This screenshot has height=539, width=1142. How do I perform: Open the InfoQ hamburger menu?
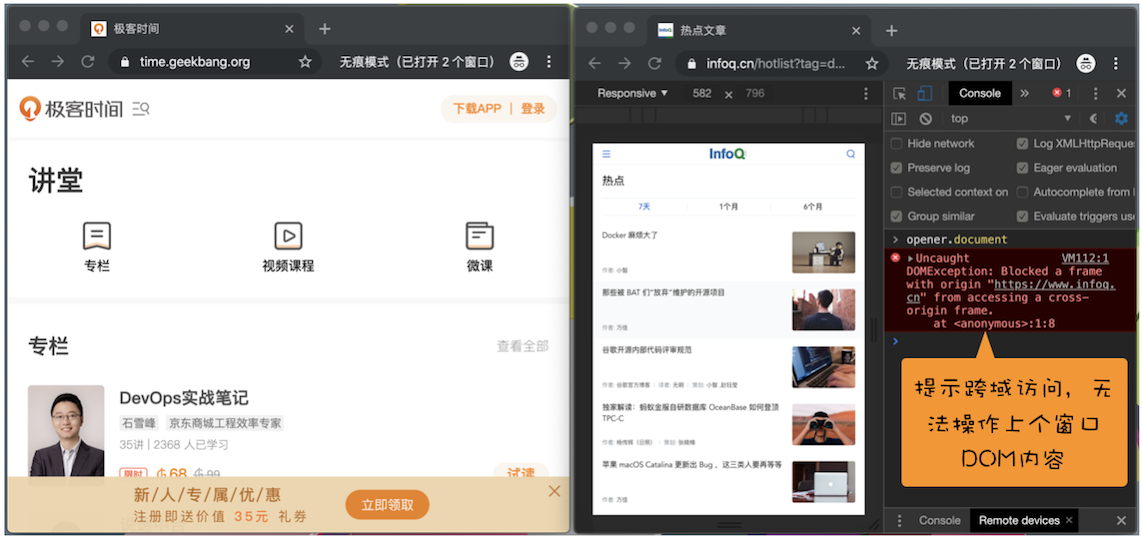[x=606, y=154]
